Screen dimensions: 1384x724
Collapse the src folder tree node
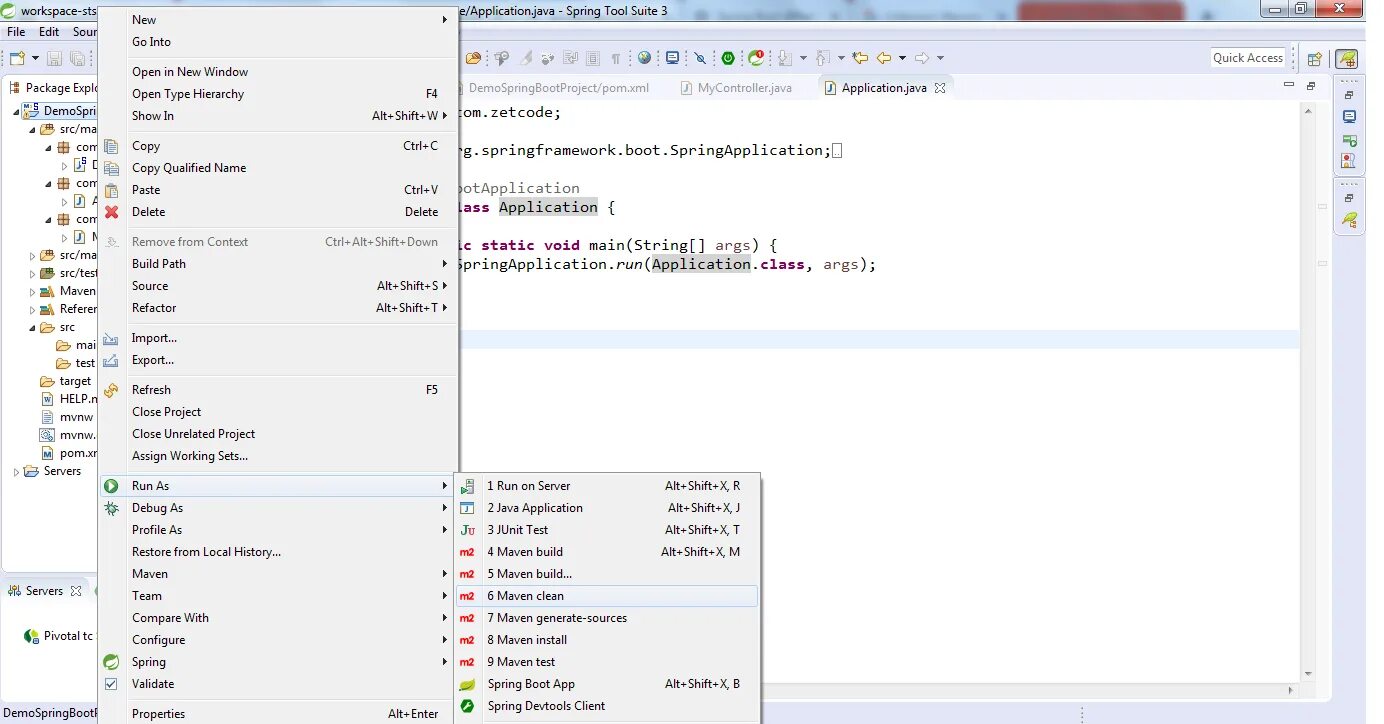tap(32, 327)
